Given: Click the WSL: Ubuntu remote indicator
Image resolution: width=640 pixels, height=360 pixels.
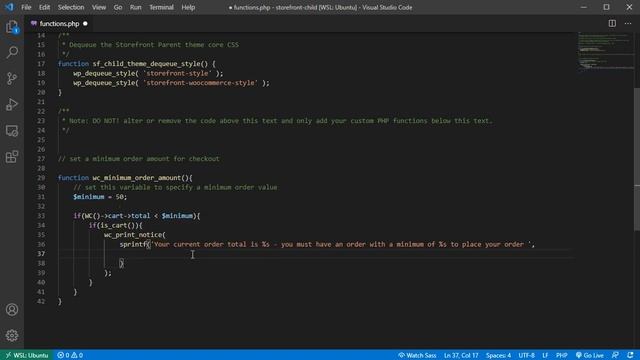Looking at the screenshot, I should click(x=27, y=355).
